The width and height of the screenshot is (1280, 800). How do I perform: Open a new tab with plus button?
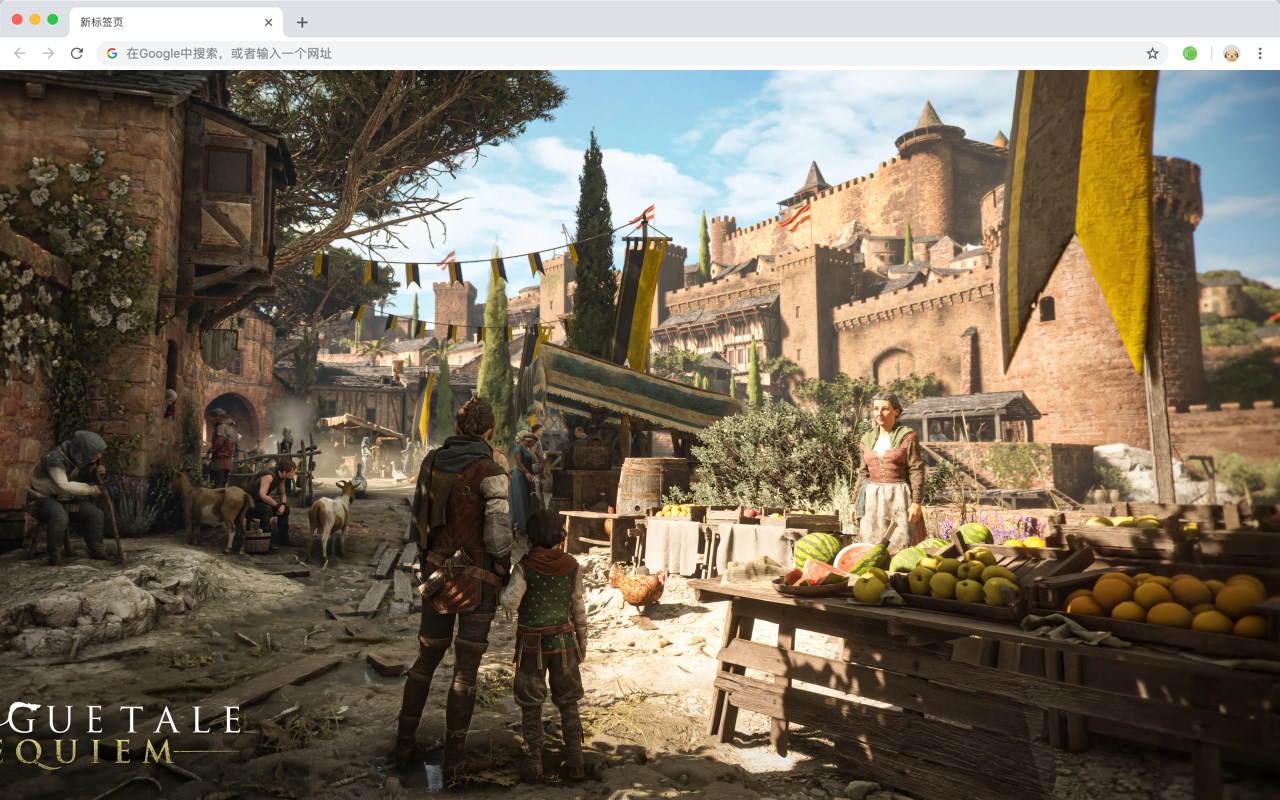click(x=302, y=22)
